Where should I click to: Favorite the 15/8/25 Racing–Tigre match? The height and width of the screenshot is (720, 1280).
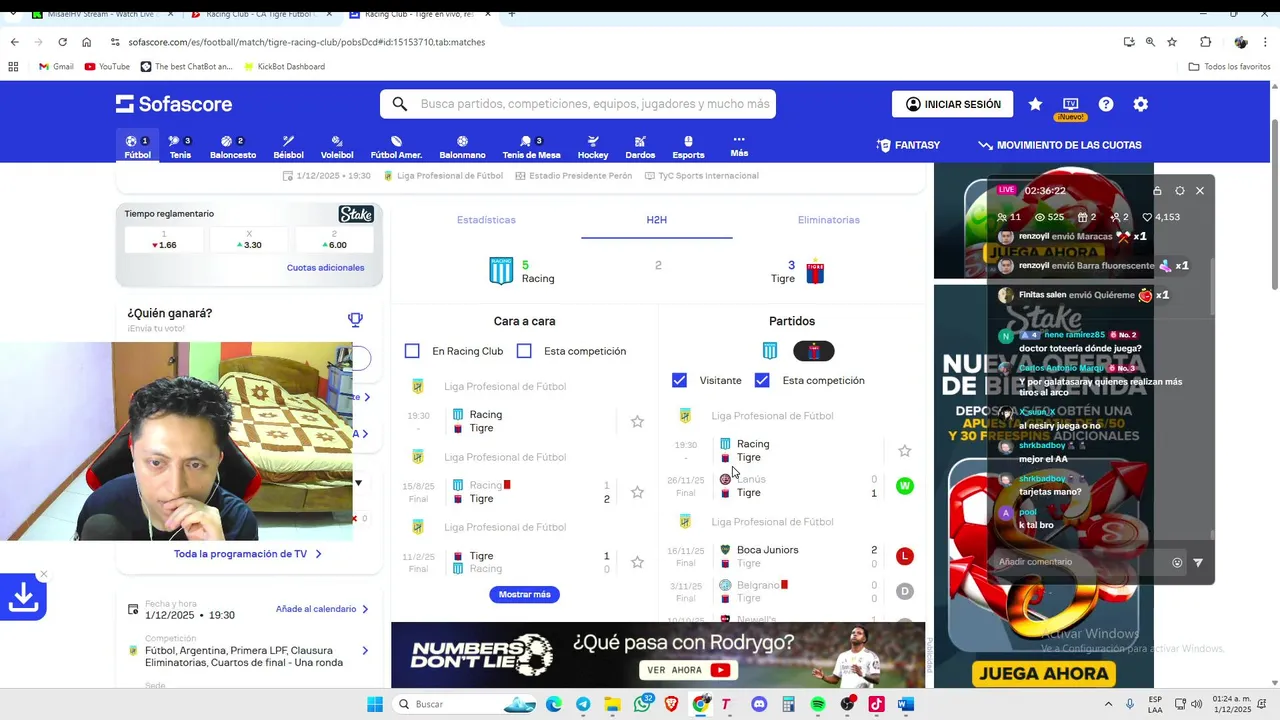click(637, 492)
